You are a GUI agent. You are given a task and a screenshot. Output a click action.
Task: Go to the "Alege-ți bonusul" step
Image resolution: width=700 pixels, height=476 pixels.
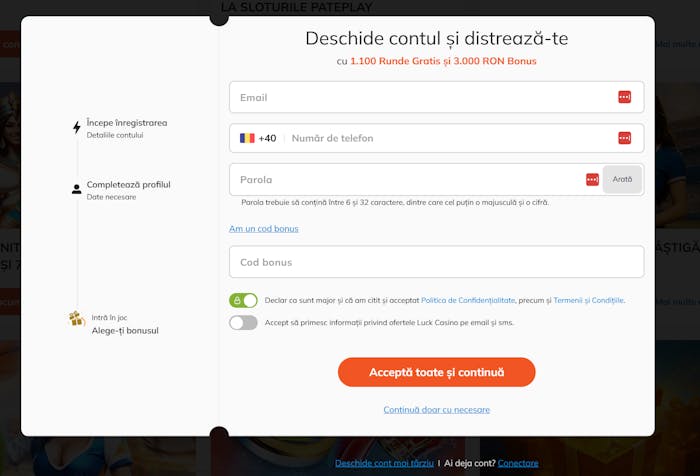pyautogui.click(x=125, y=330)
